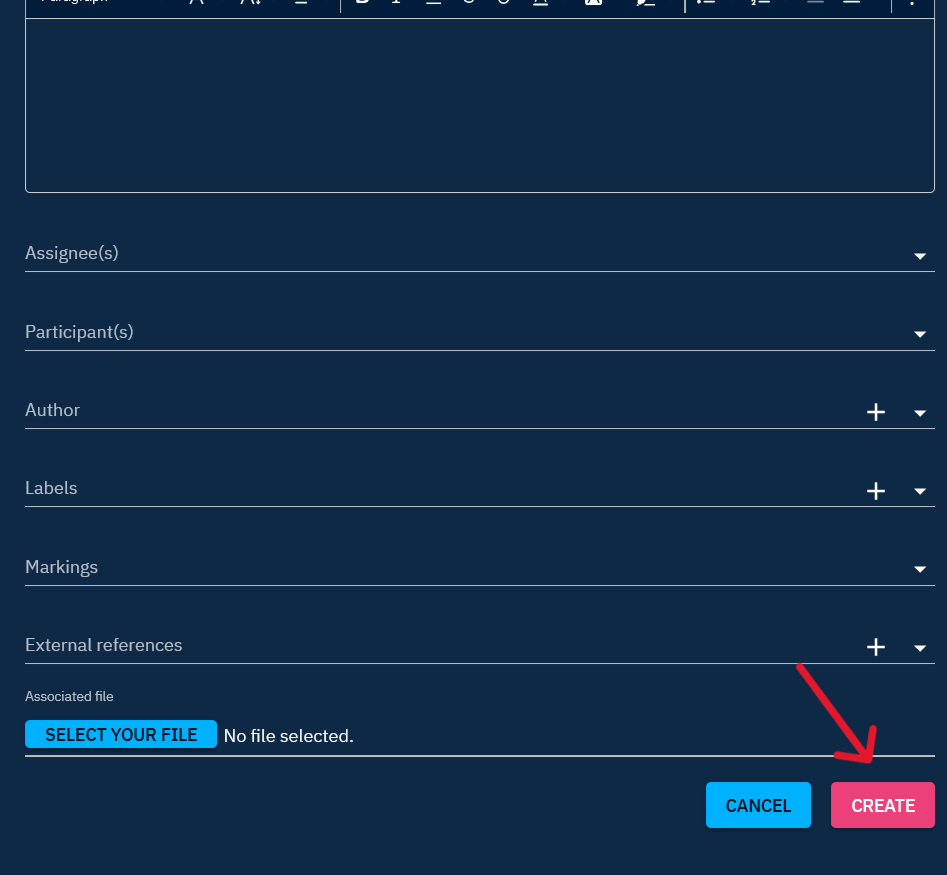
Task: Click the CREATE button
Action: (882, 805)
